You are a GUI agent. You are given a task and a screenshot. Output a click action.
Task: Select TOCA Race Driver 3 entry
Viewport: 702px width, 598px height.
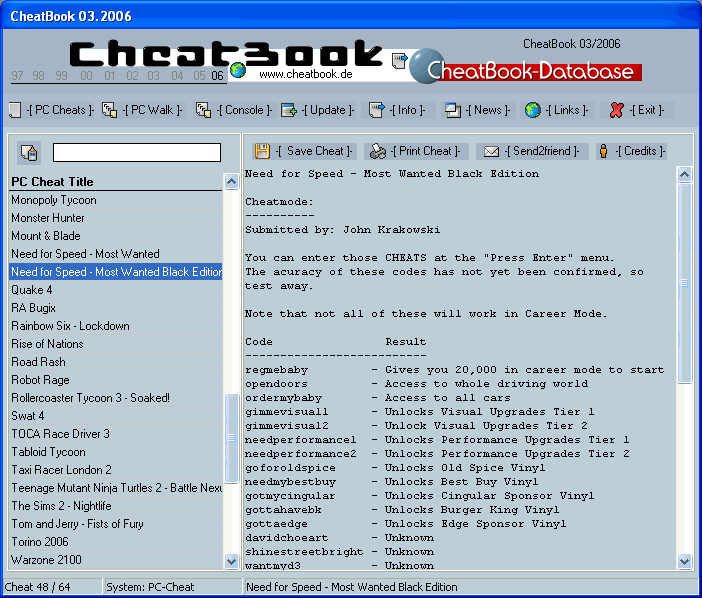(x=116, y=434)
